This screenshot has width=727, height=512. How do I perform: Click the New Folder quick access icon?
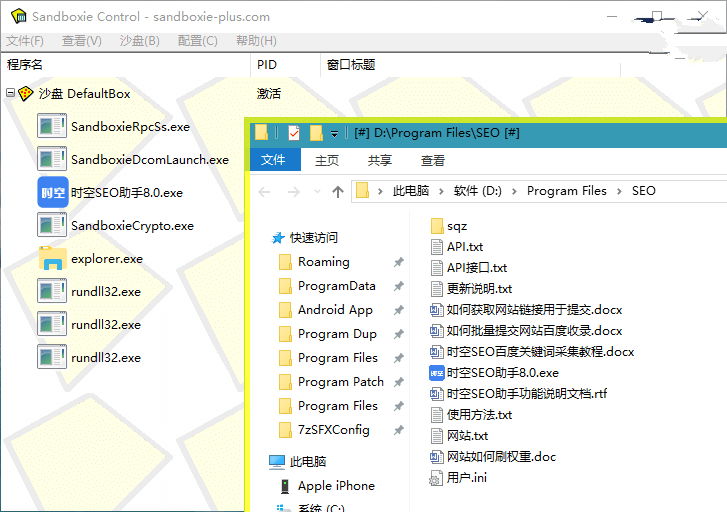316,133
